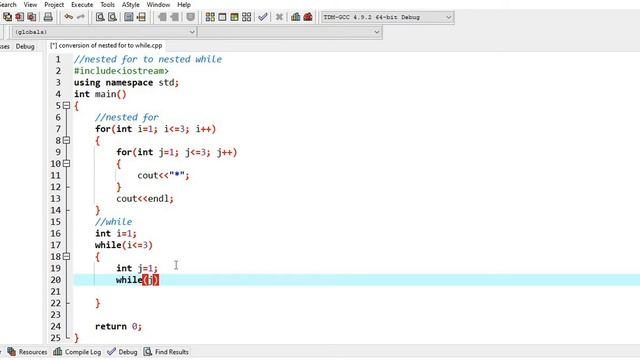The image size is (640, 360).
Task: Open the Search menu
Action: (7, 4)
